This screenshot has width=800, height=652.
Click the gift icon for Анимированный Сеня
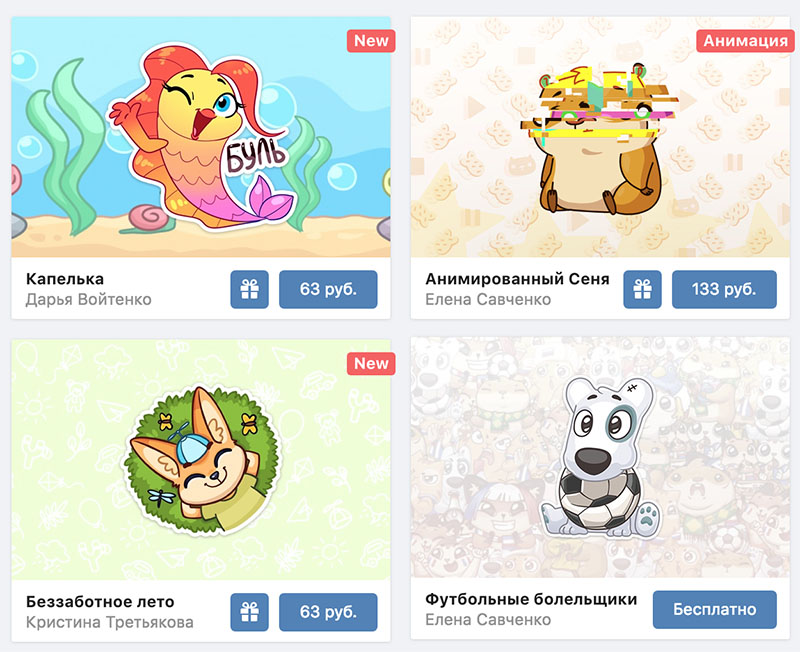[642, 289]
